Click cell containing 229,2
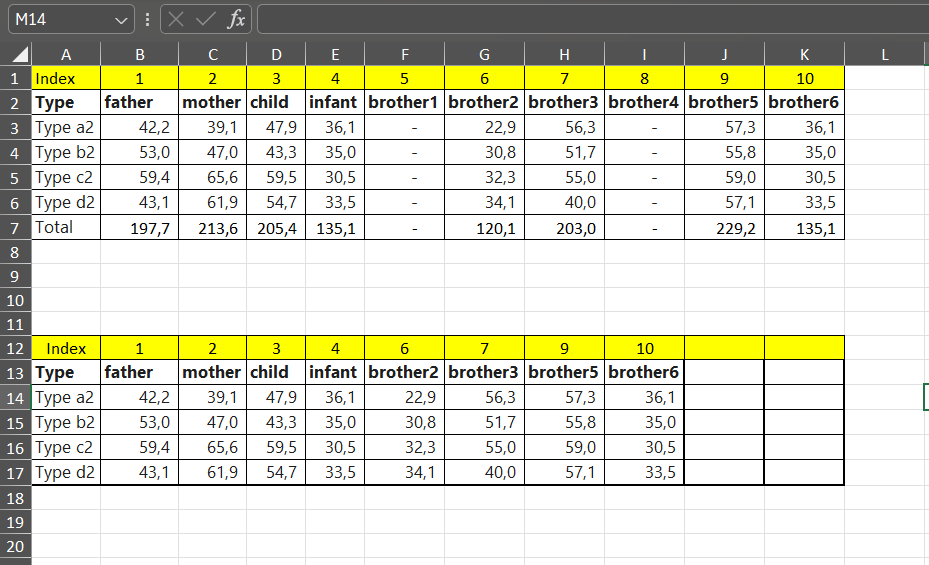The width and height of the screenshot is (929, 565). tap(725, 228)
